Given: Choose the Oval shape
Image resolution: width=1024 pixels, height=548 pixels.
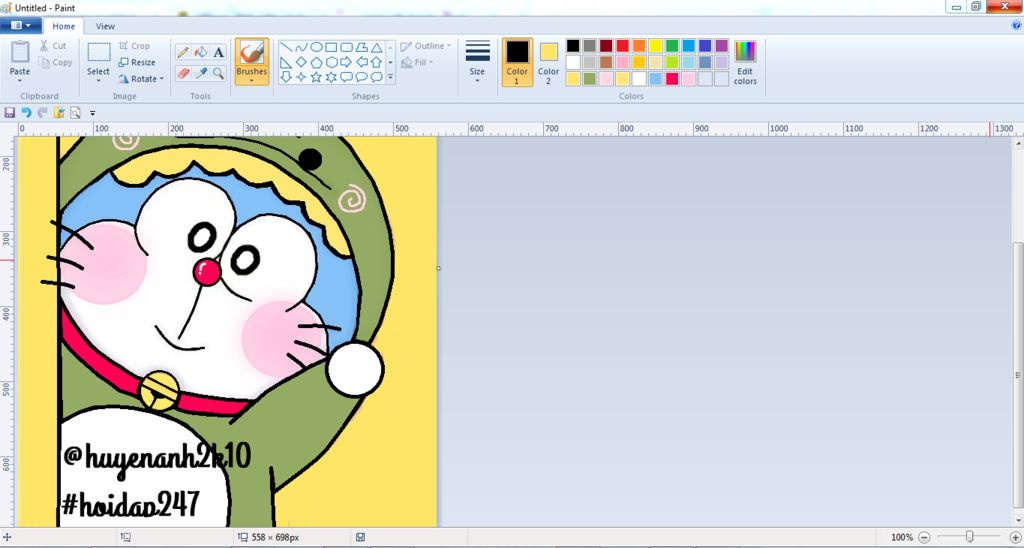Looking at the screenshot, I should 316,48.
